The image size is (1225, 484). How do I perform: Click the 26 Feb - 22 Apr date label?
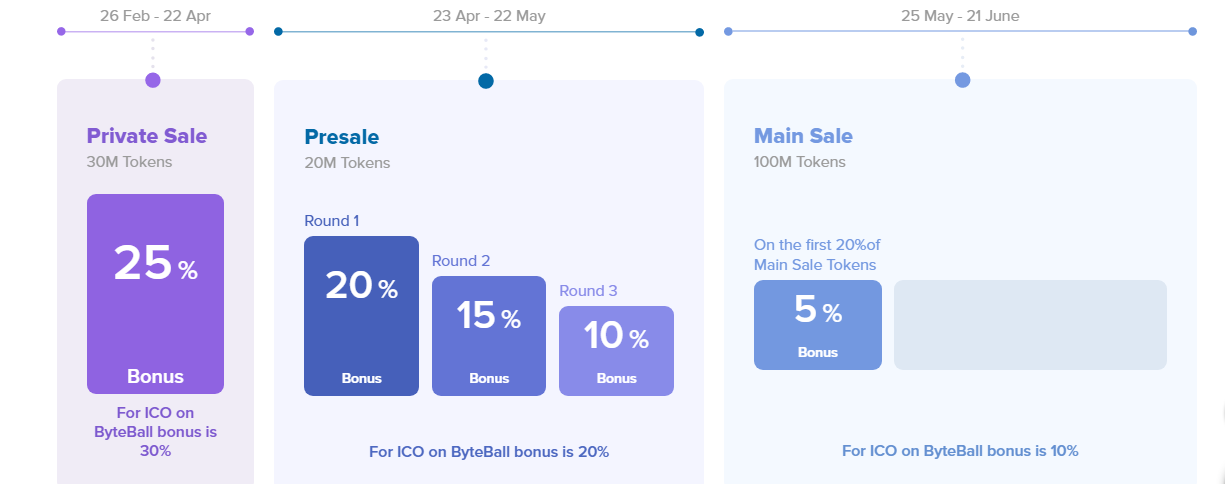tap(153, 15)
